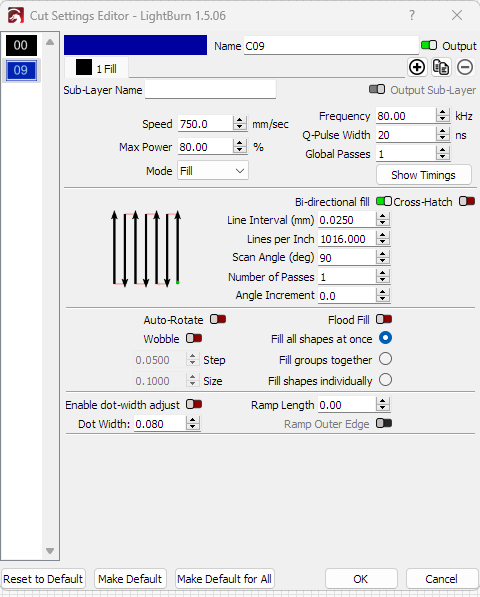Adjust Dot Width spinner arrows
This screenshot has width=480, height=597.
click(193, 423)
